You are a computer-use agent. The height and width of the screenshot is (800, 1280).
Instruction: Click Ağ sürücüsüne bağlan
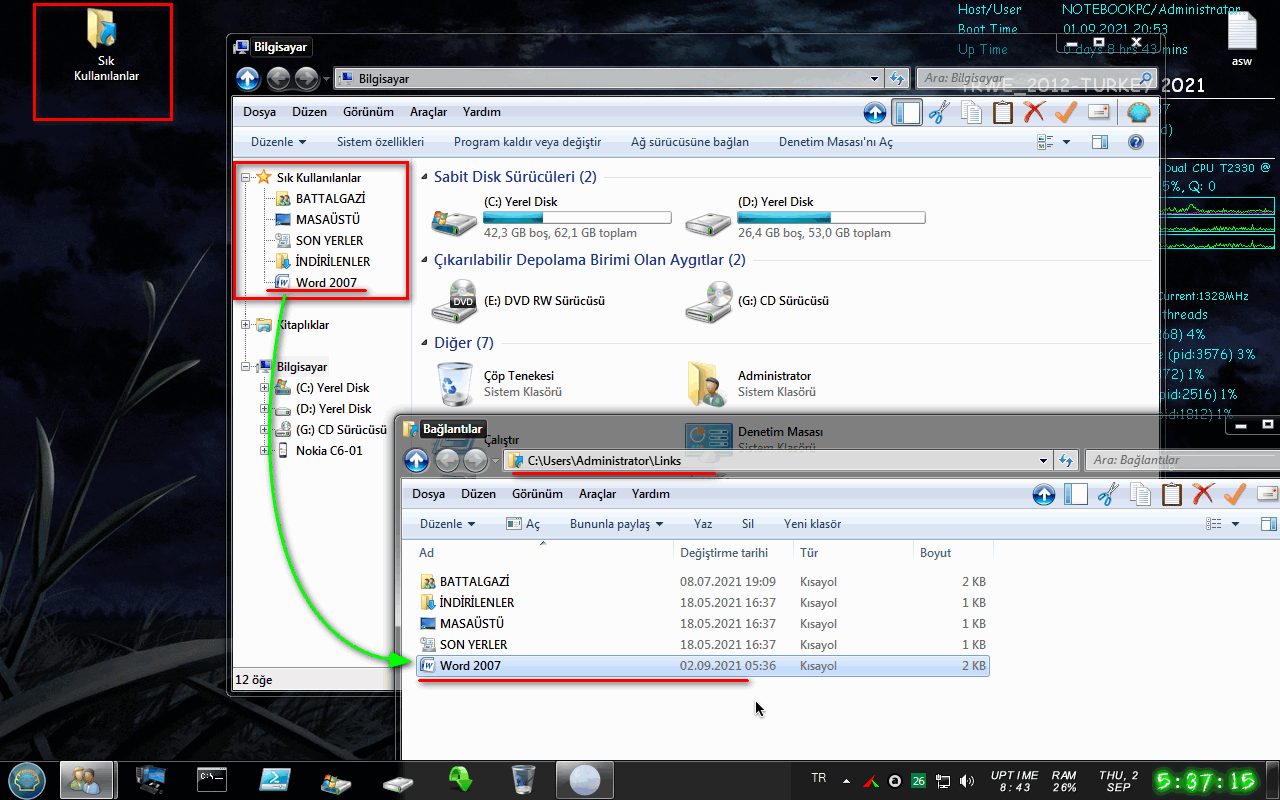(x=690, y=142)
